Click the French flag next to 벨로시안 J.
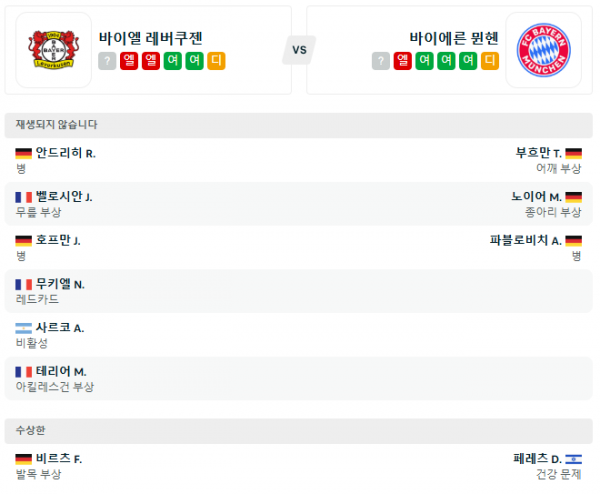Image resolution: width=600 pixels, height=494 pixels. click(x=24, y=197)
